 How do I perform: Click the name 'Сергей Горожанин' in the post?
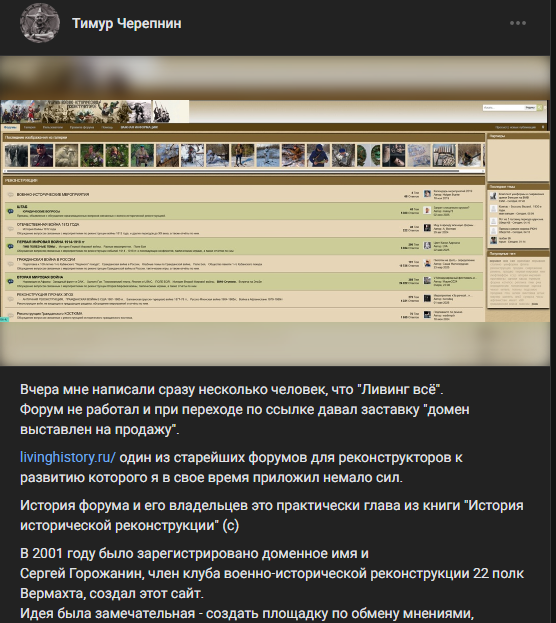tap(81, 573)
